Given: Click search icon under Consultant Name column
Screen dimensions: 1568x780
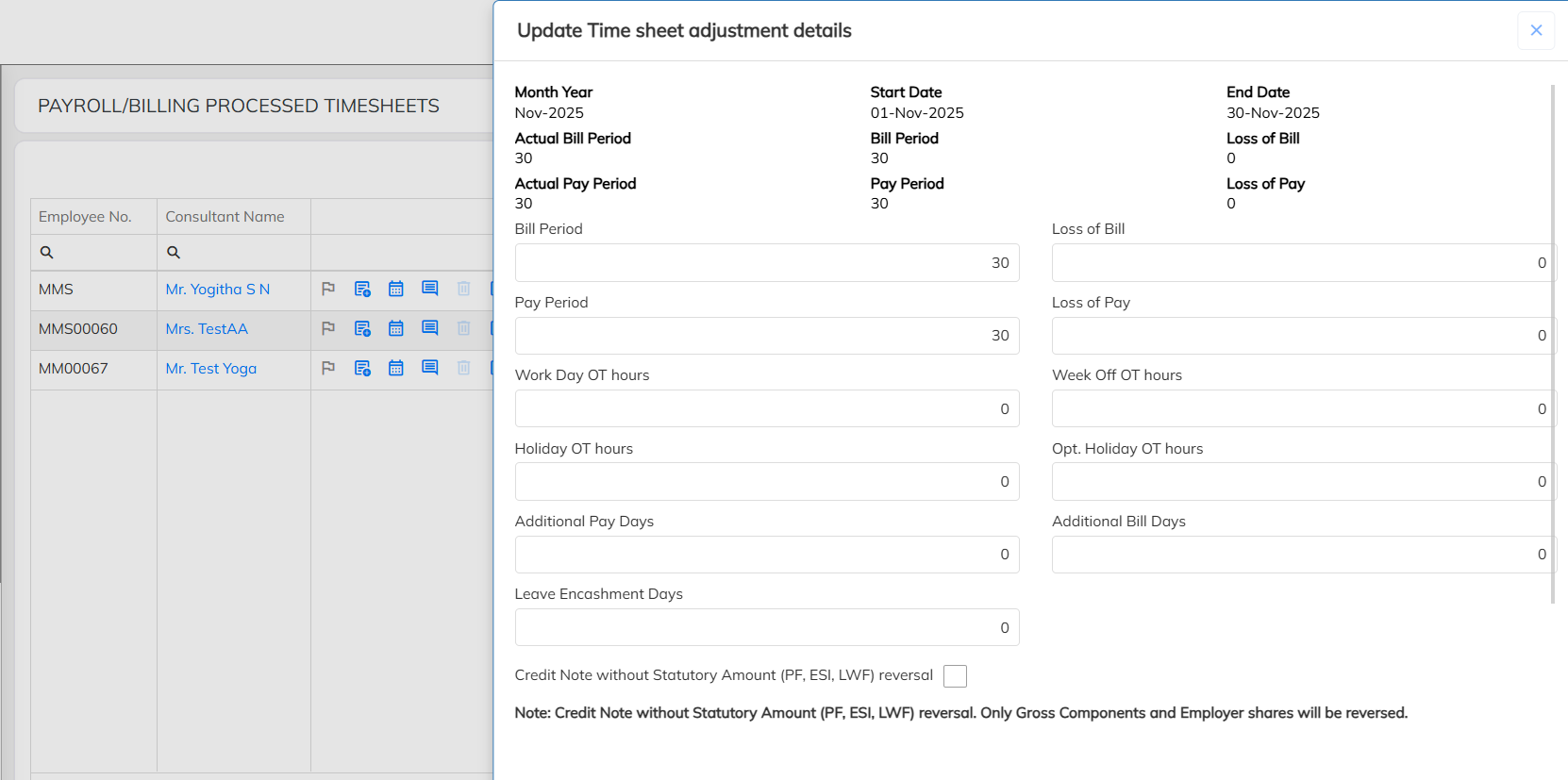Looking at the screenshot, I should pos(174,253).
